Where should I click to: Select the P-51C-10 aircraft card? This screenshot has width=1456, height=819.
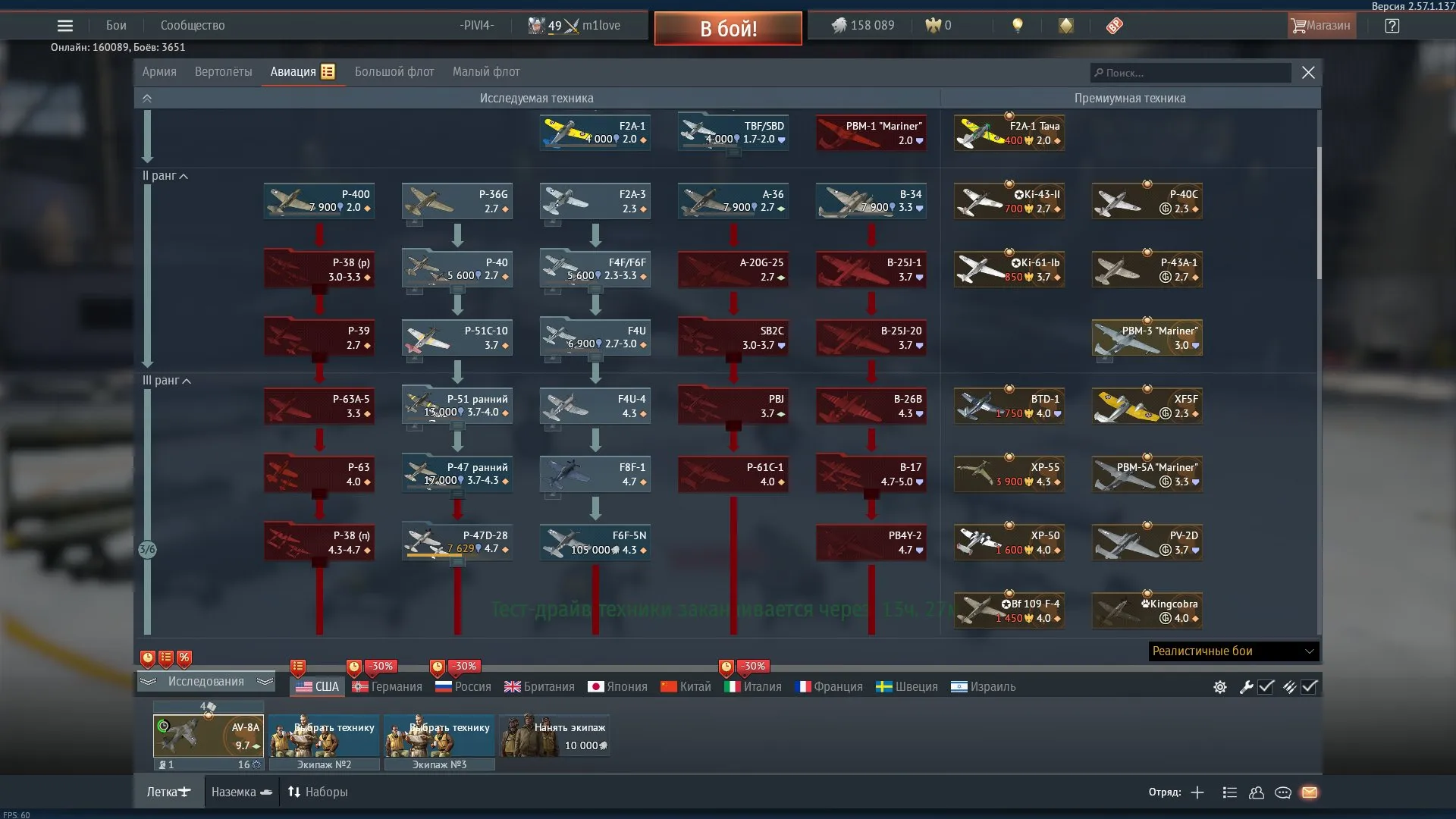pos(457,337)
